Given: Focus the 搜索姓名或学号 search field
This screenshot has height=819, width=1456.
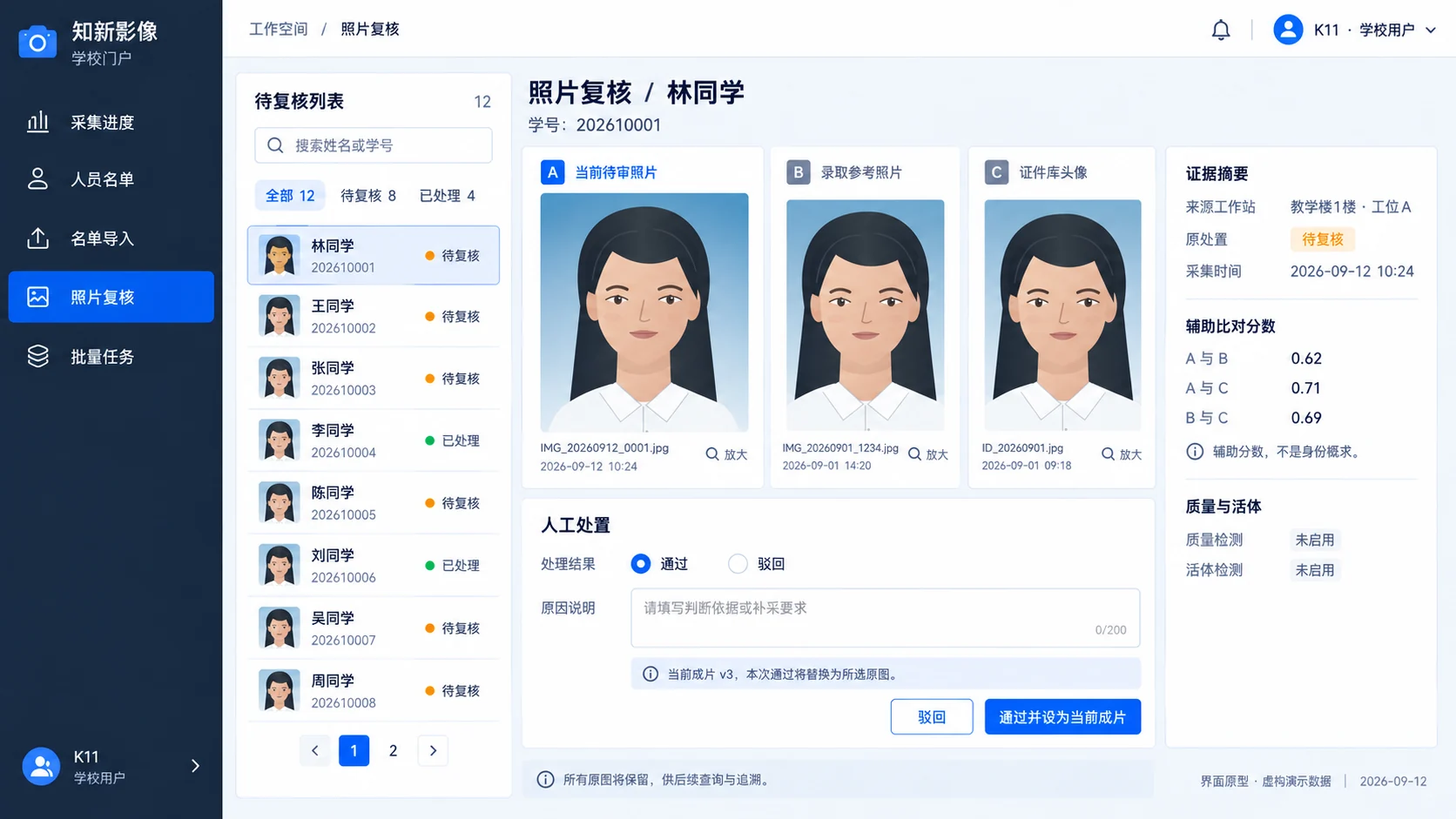Looking at the screenshot, I should point(374,145).
